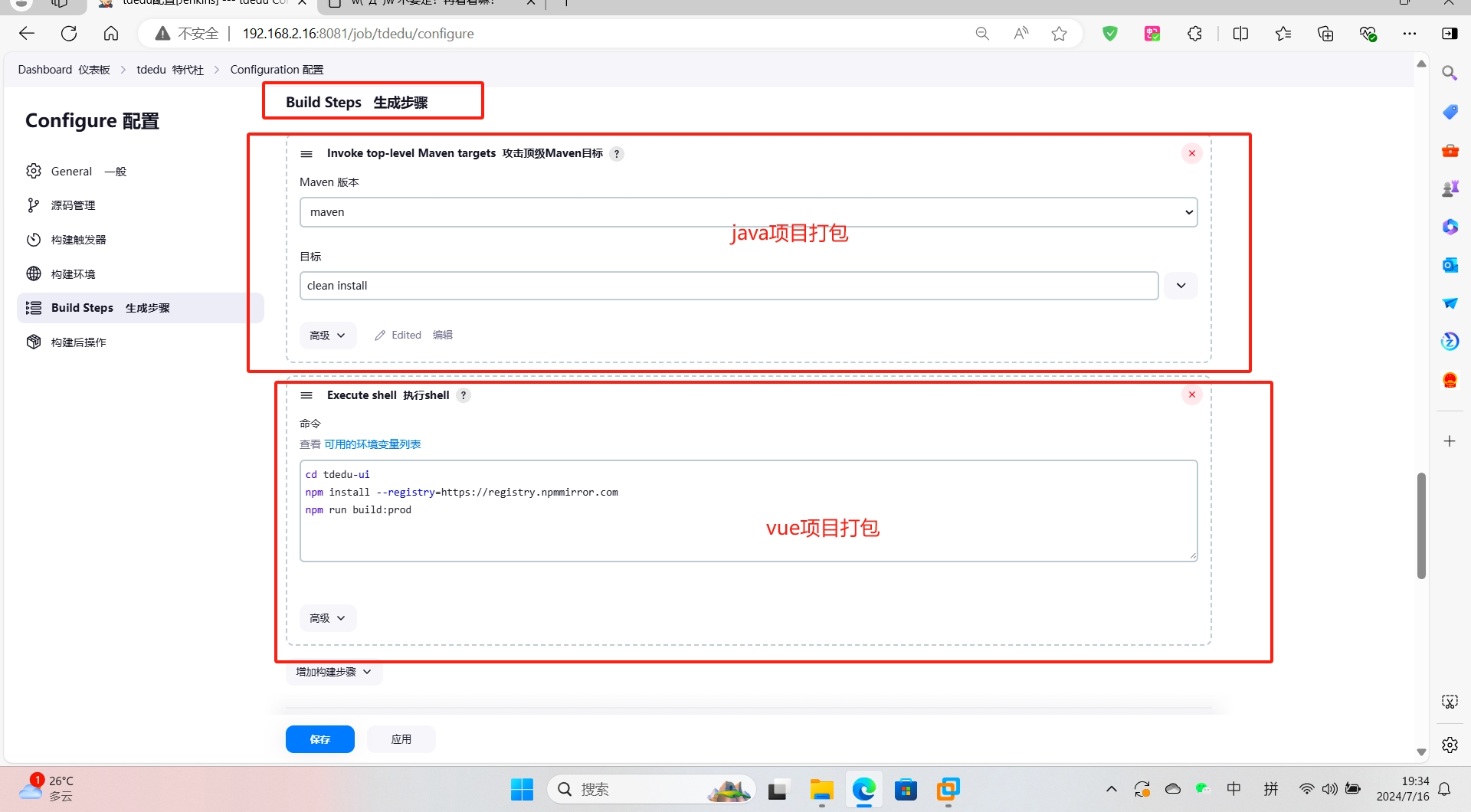Open the Outlook sidebar app
This screenshot has width=1471, height=812.
1450,265
